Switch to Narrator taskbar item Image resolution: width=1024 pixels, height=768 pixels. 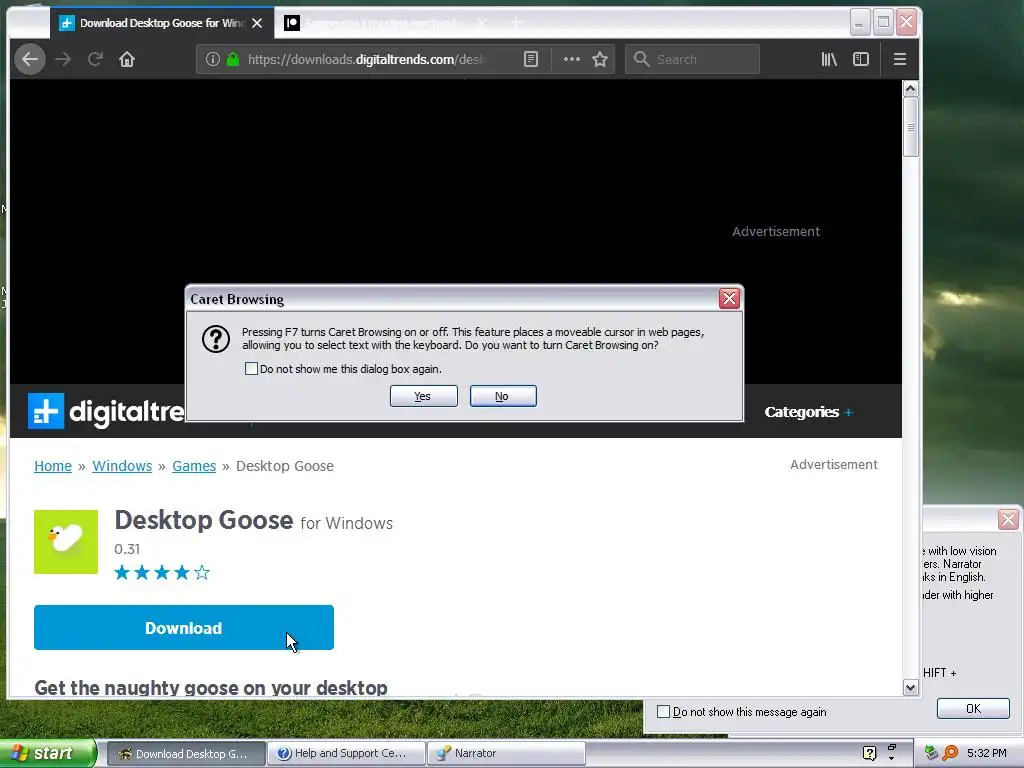pos(506,754)
